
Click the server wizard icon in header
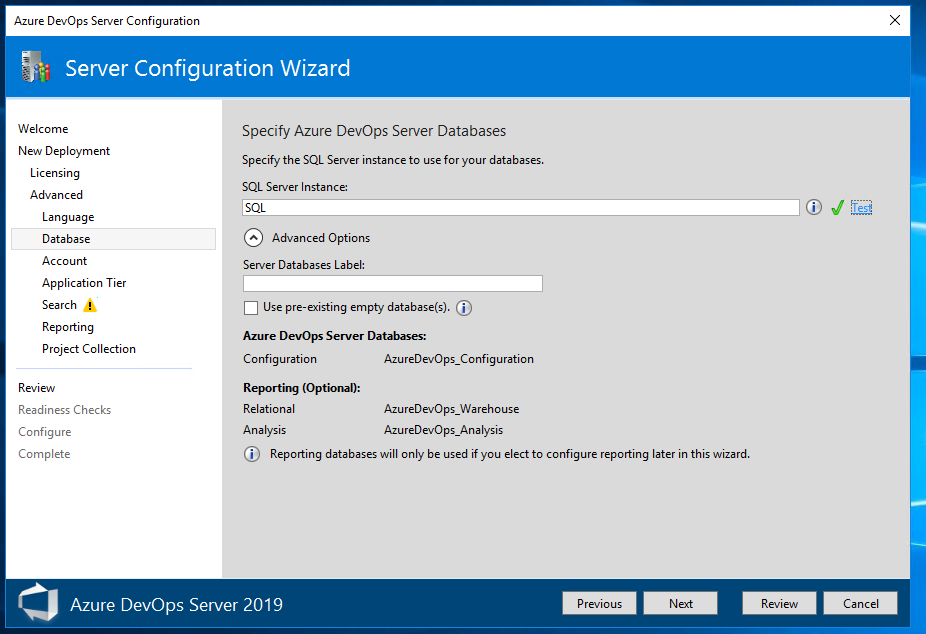coord(35,67)
